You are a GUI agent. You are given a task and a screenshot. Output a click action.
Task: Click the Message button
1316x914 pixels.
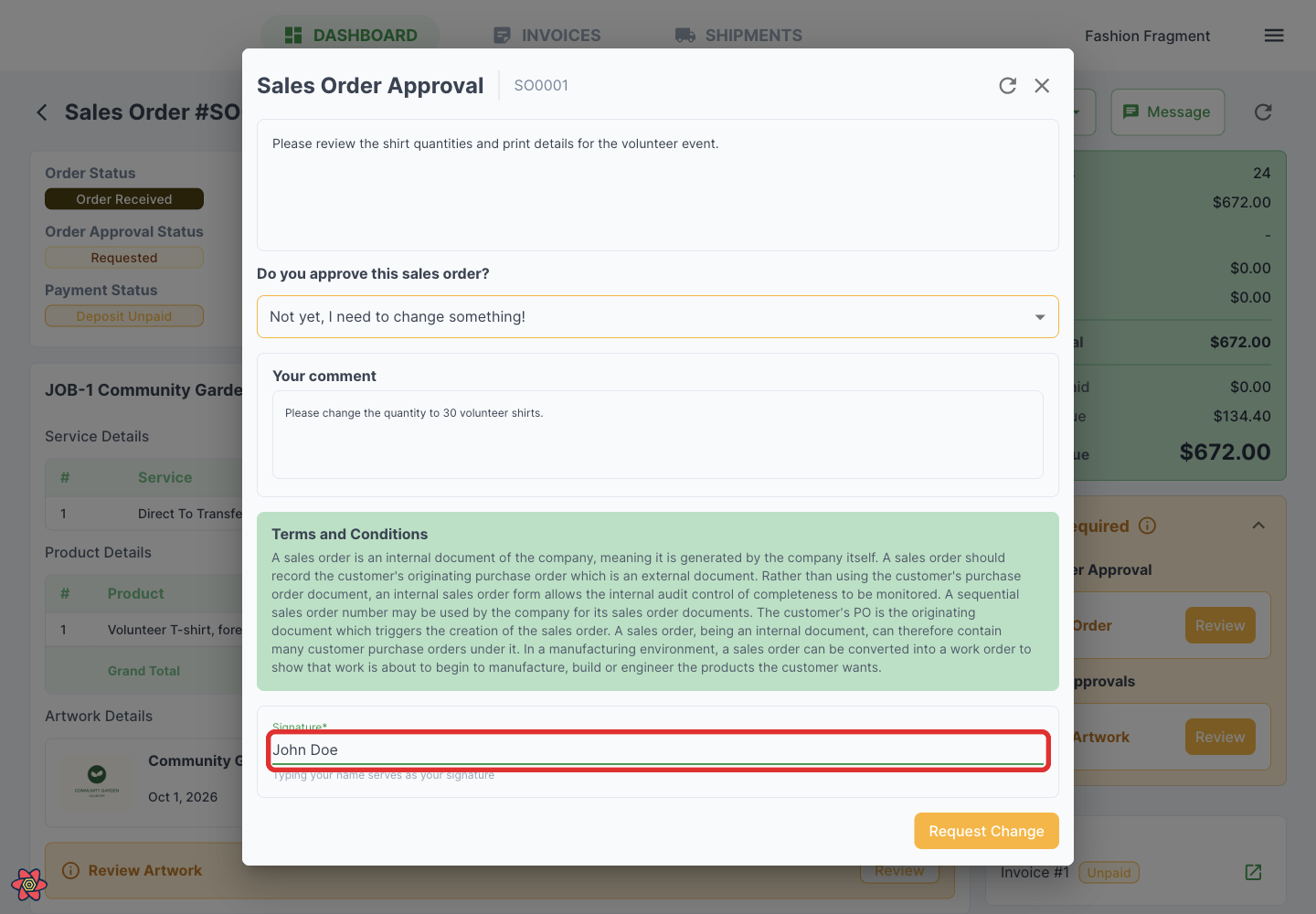coord(1168,112)
